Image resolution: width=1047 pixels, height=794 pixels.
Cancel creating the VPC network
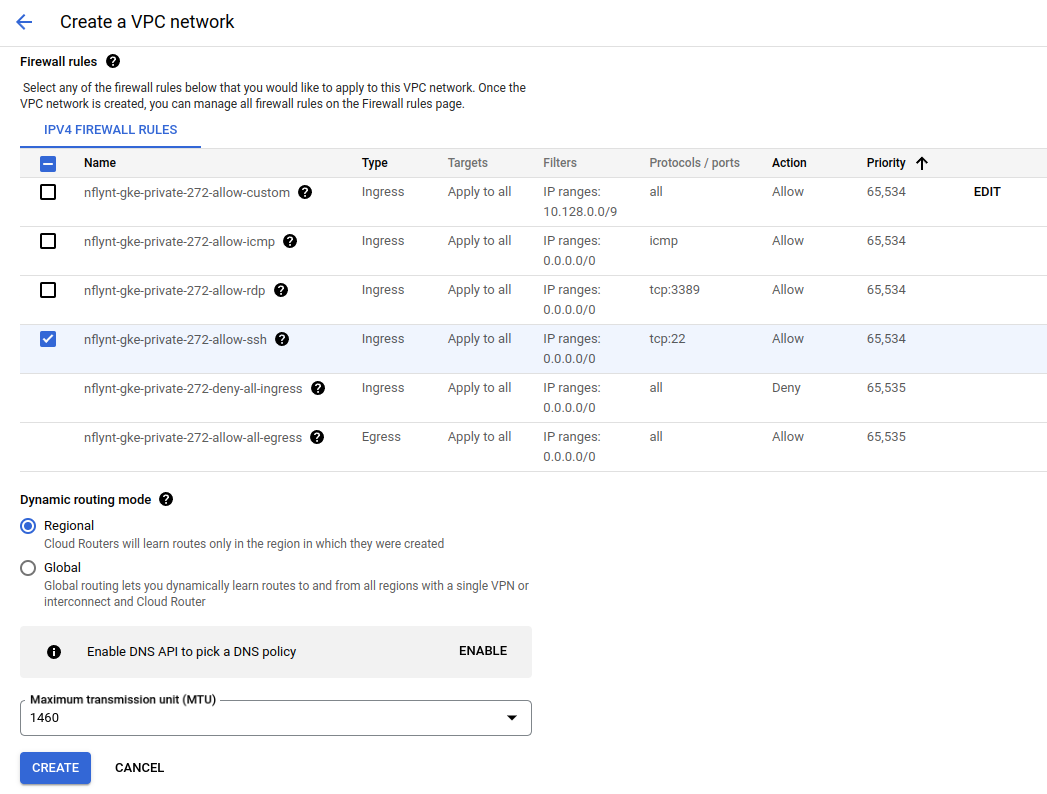coord(139,767)
